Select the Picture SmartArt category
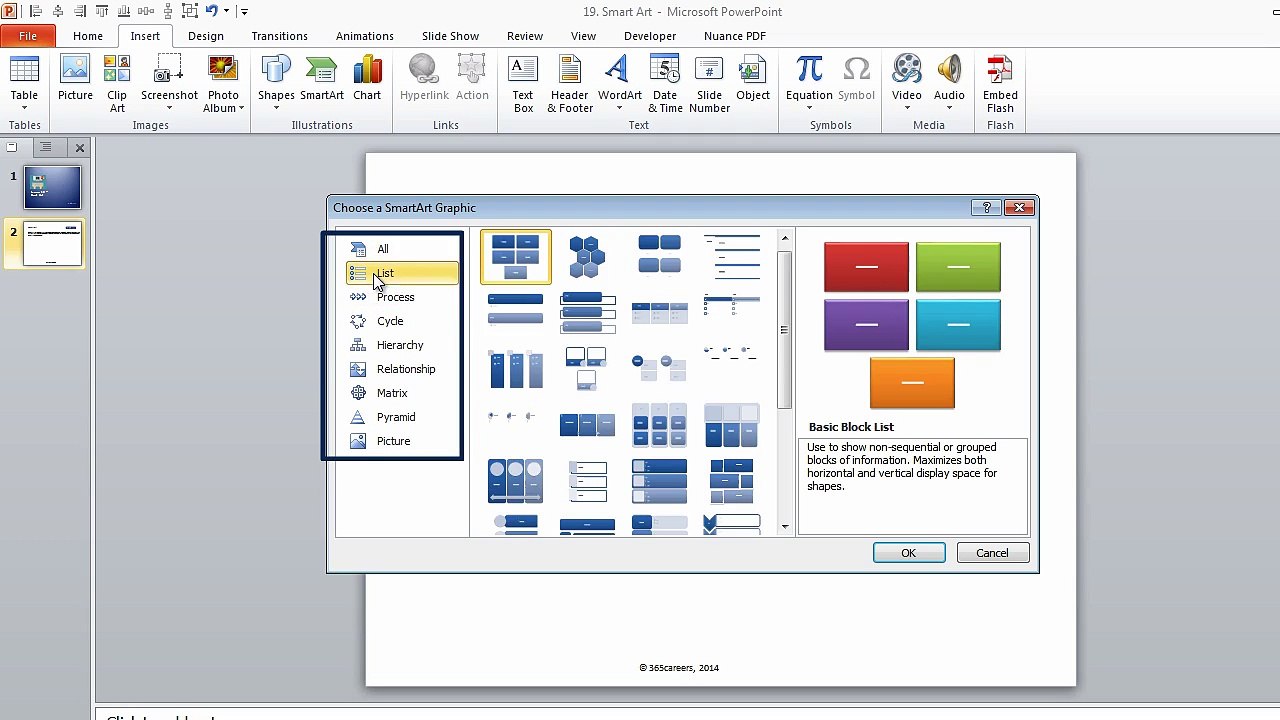The height and width of the screenshot is (720, 1280). pos(402,441)
